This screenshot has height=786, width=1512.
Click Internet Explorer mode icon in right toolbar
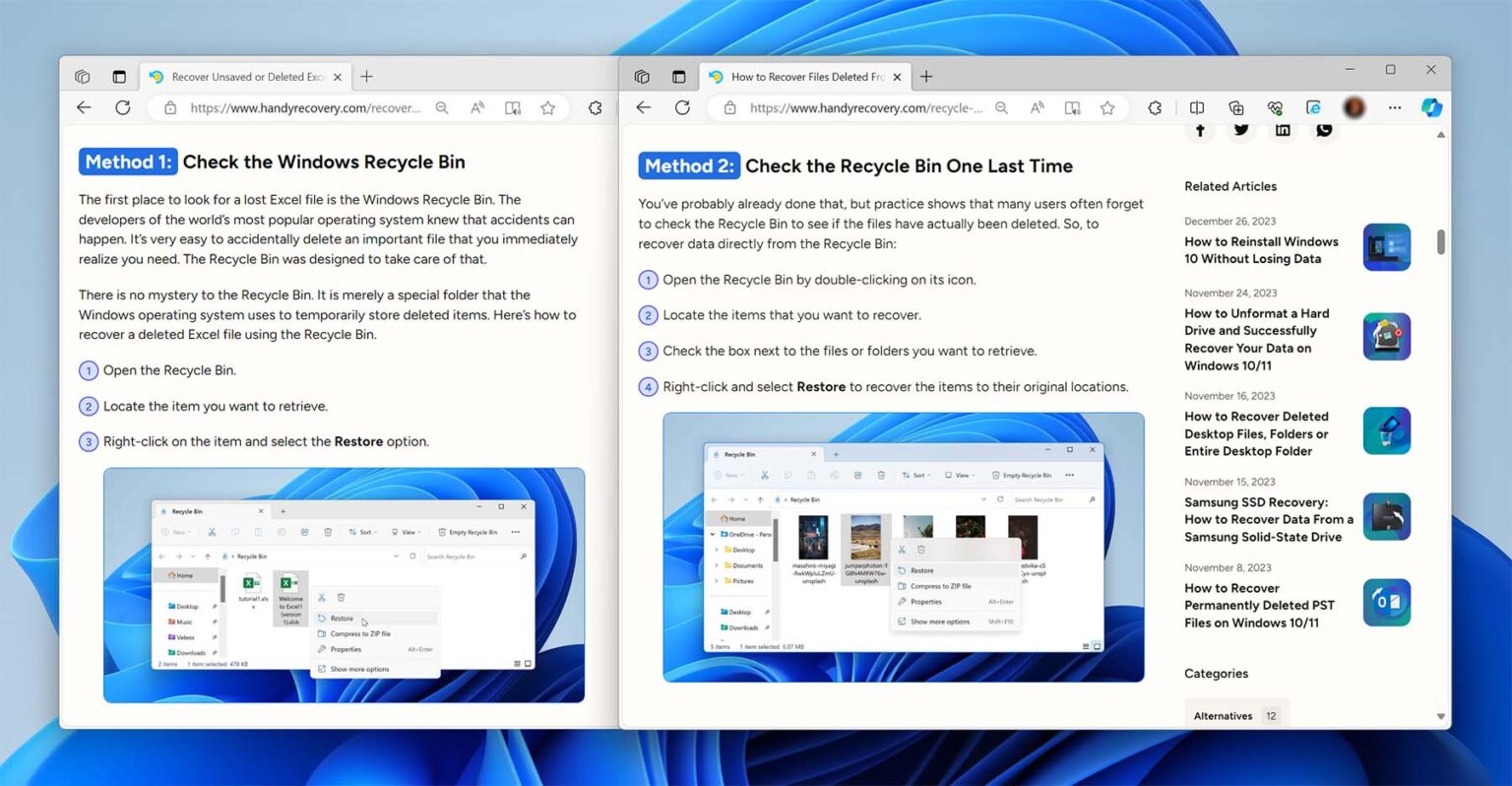coord(1313,108)
